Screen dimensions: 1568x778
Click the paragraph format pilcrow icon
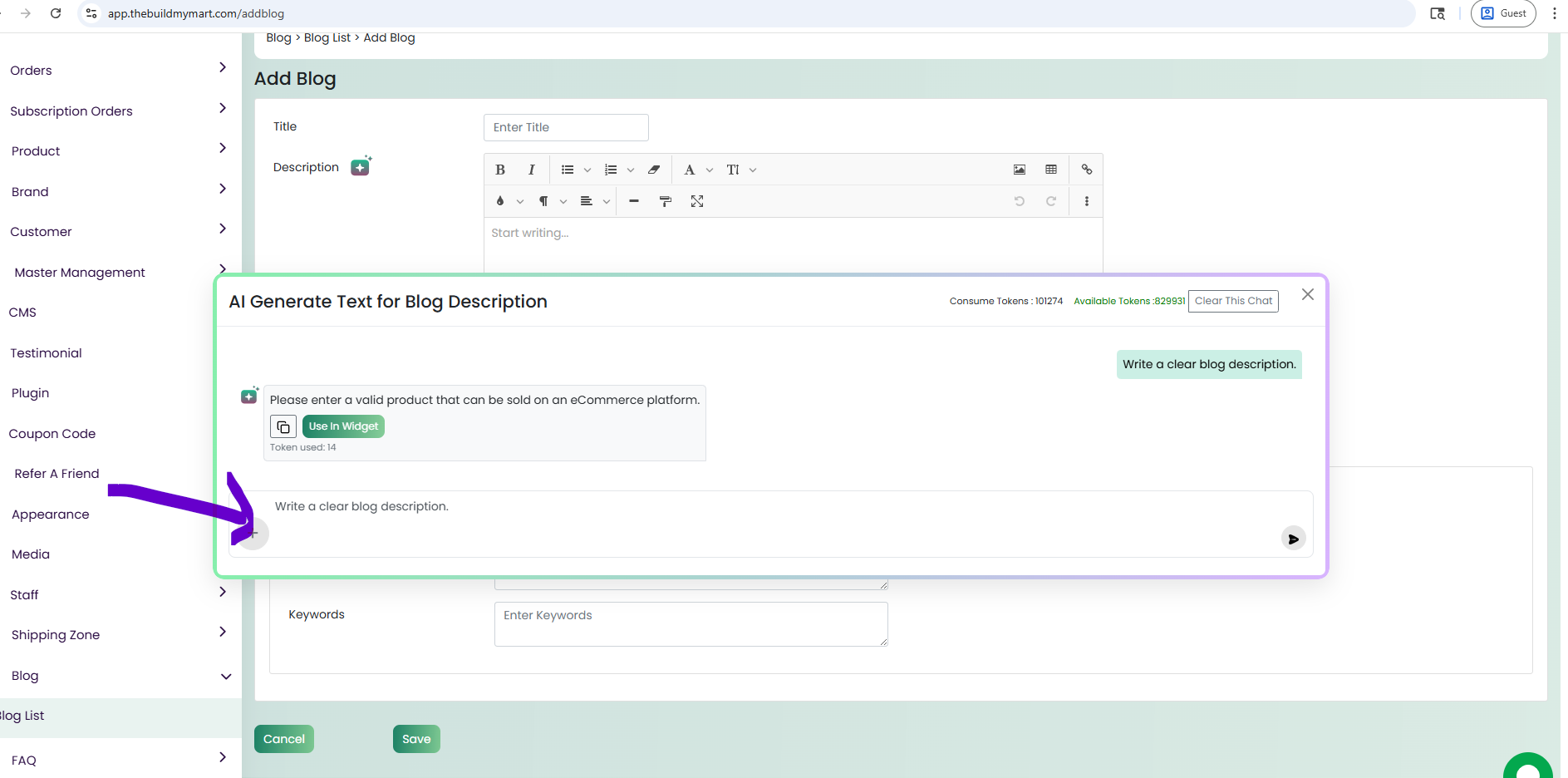point(543,201)
